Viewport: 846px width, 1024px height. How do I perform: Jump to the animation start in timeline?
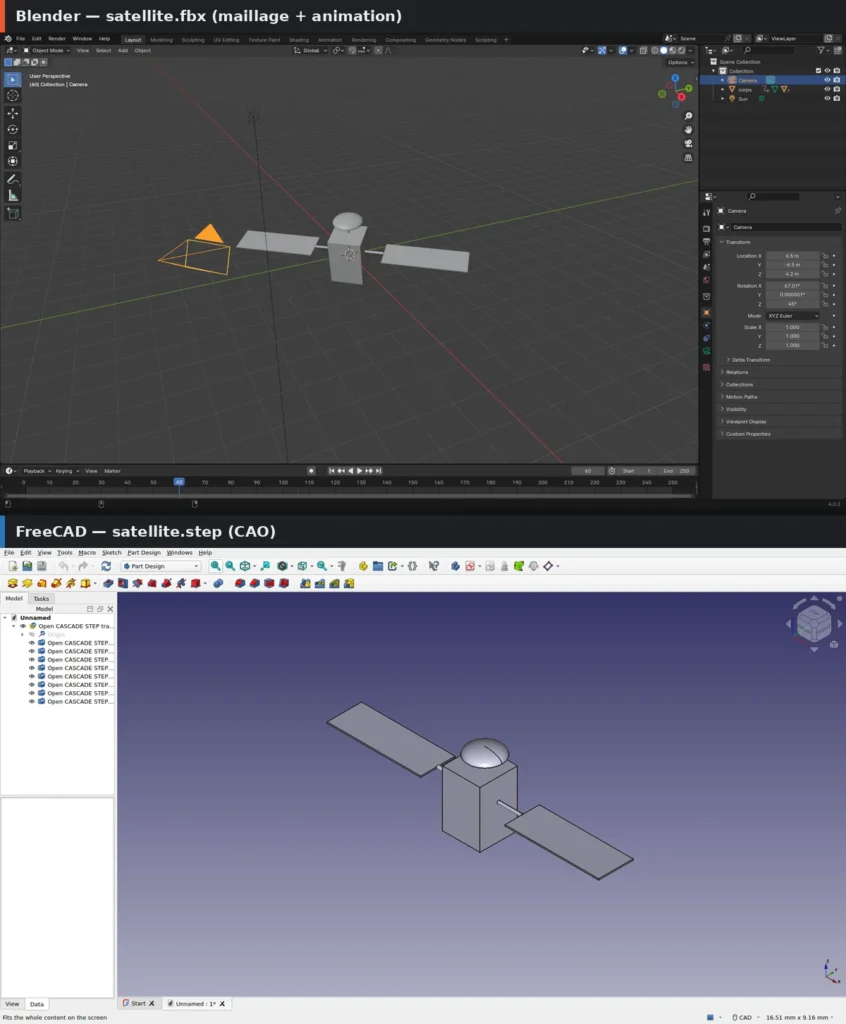pyautogui.click(x=331, y=471)
